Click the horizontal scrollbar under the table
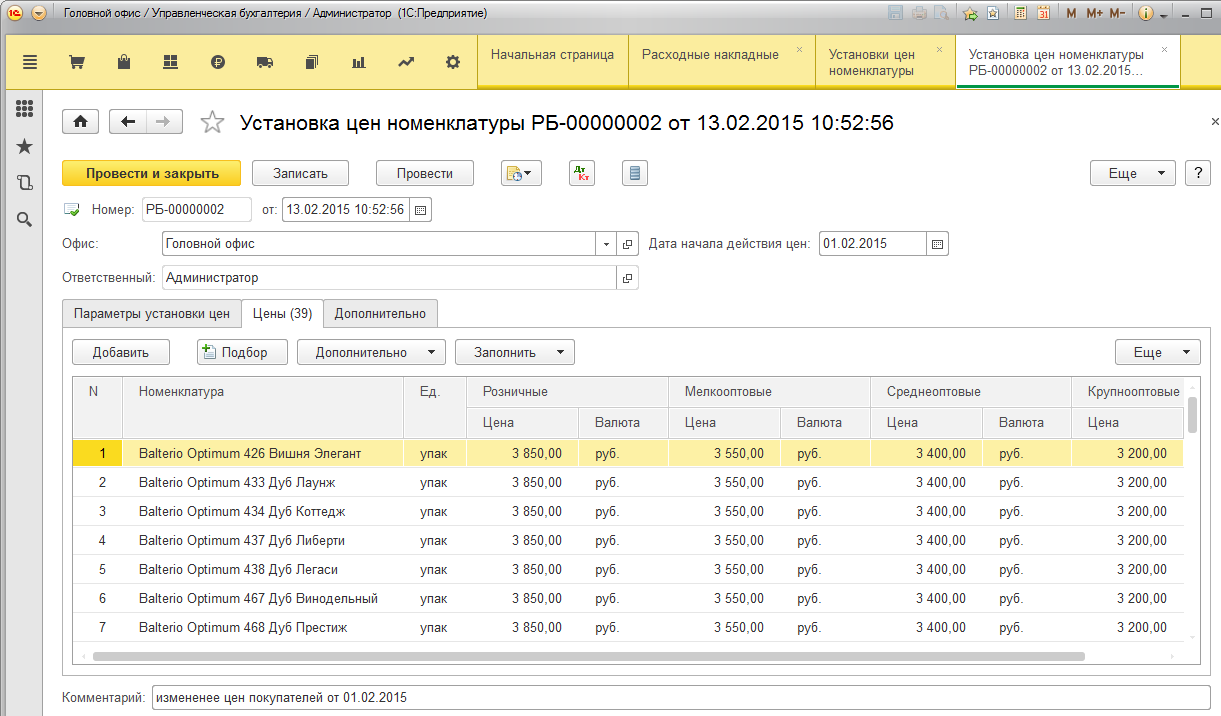The width and height of the screenshot is (1221, 716). 588,657
